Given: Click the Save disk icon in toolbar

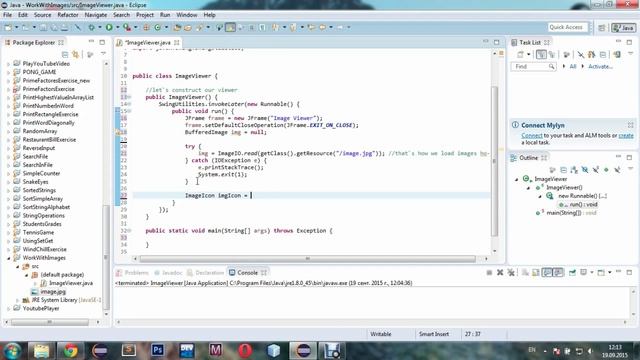Looking at the screenshot, I should [x=43, y=27].
